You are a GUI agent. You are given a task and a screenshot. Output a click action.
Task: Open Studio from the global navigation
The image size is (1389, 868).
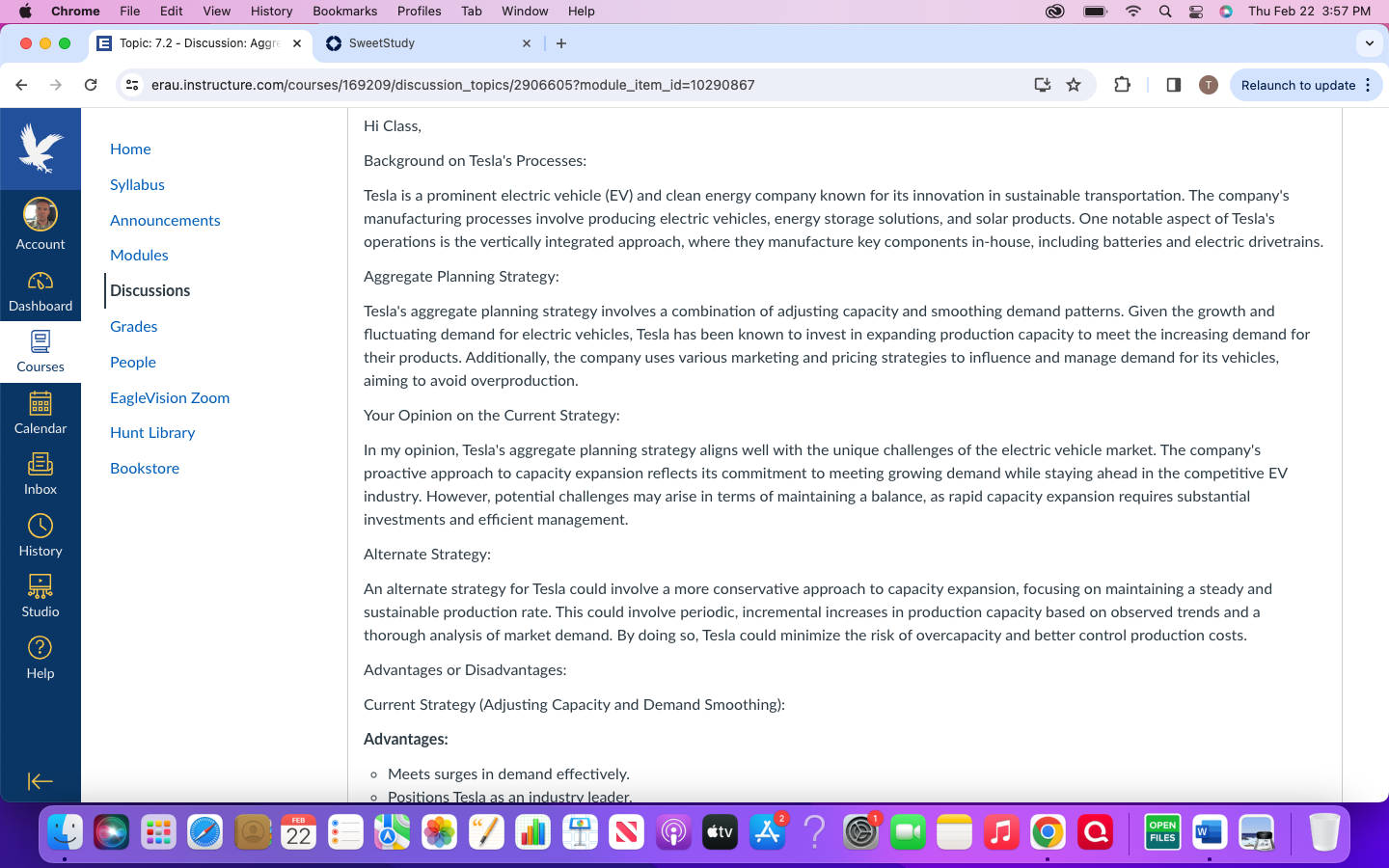pyautogui.click(x=41, y=597)
